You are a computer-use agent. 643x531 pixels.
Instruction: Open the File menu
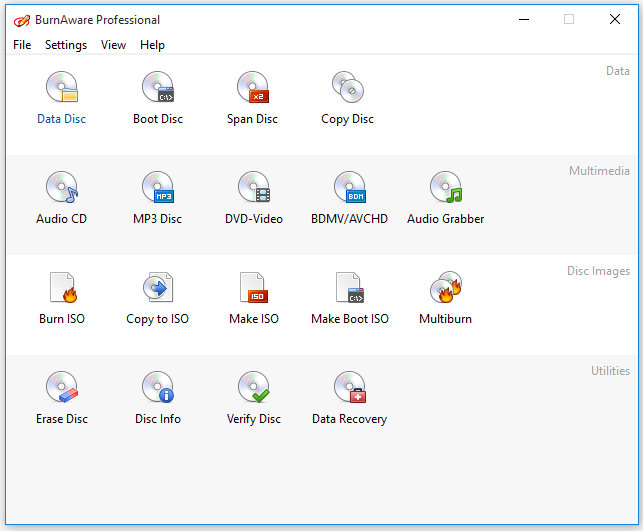pyautogui.click(x=22, y=45)
